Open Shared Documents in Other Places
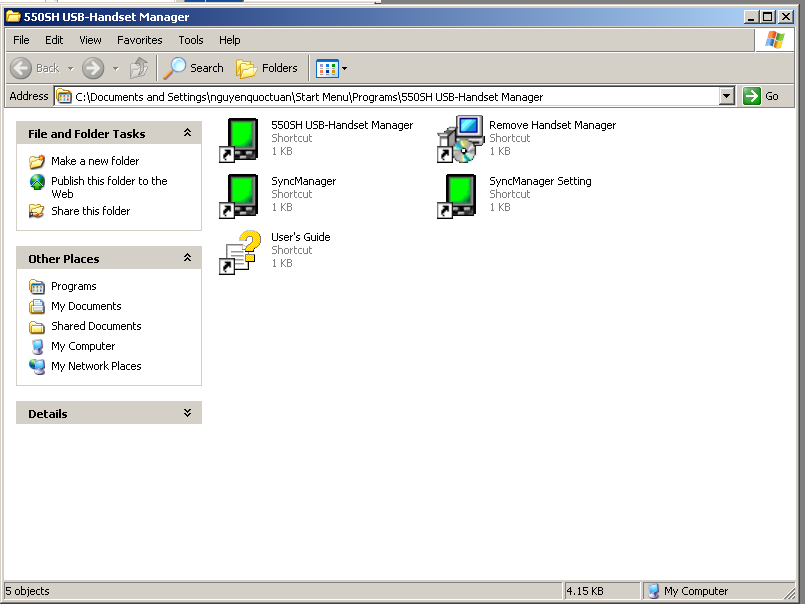 point(96,326)
